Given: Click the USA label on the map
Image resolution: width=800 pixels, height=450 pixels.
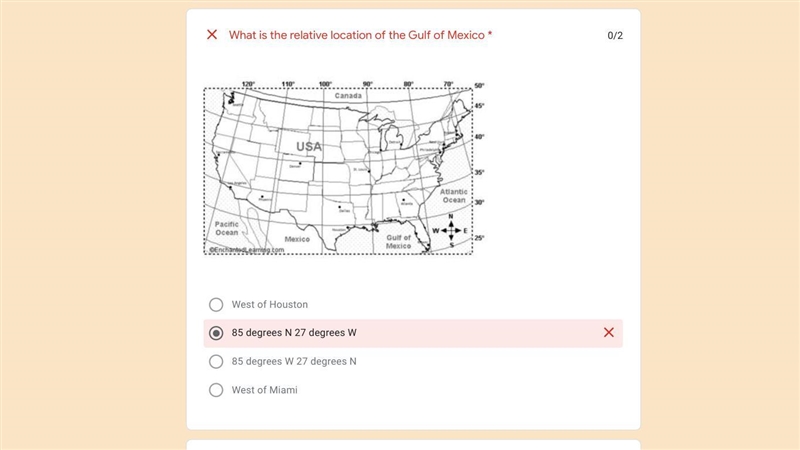Looking at the screenshot, I should tap(309, 147).
